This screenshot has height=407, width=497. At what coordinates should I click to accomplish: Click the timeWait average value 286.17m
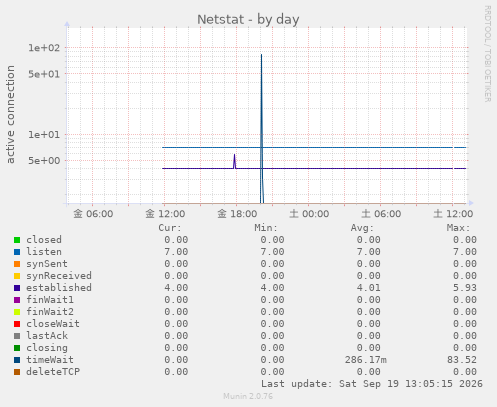pyautogui.click(x=366, y=360)
